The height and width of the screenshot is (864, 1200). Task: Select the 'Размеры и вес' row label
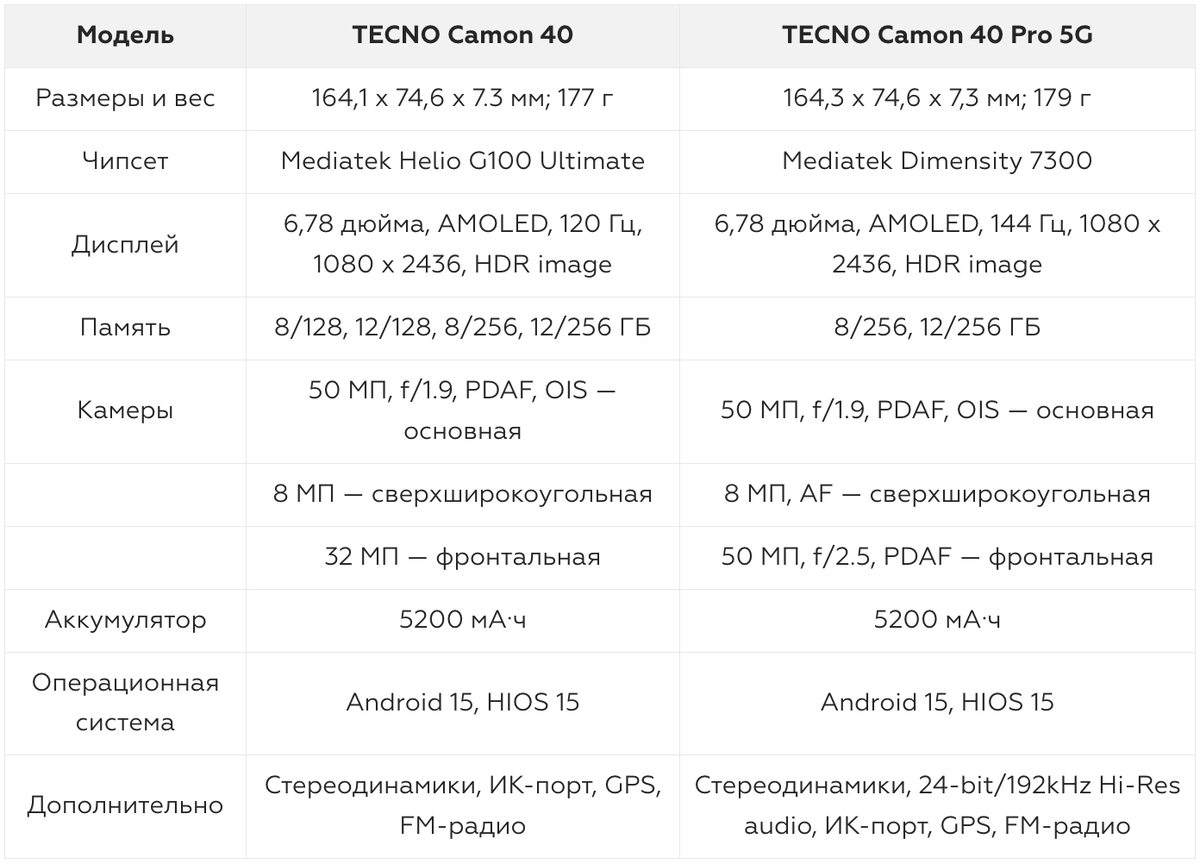pos(125,98)
